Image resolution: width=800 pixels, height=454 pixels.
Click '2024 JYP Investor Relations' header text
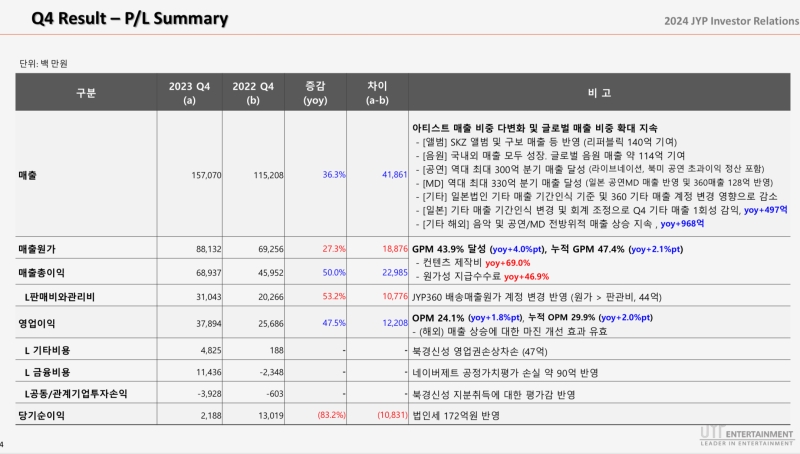coord(732,21)
